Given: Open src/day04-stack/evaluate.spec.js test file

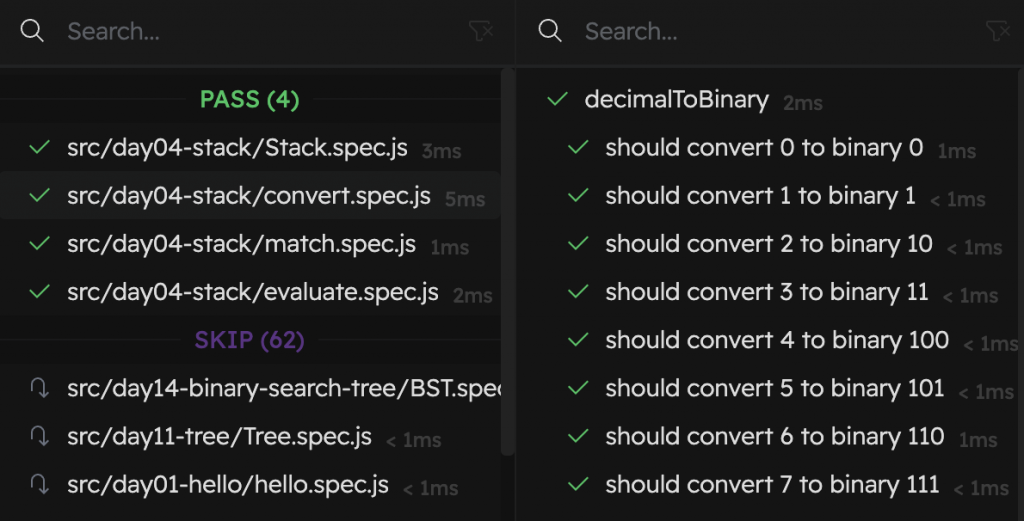Looking at the screenshot, I should click(252, 293).
